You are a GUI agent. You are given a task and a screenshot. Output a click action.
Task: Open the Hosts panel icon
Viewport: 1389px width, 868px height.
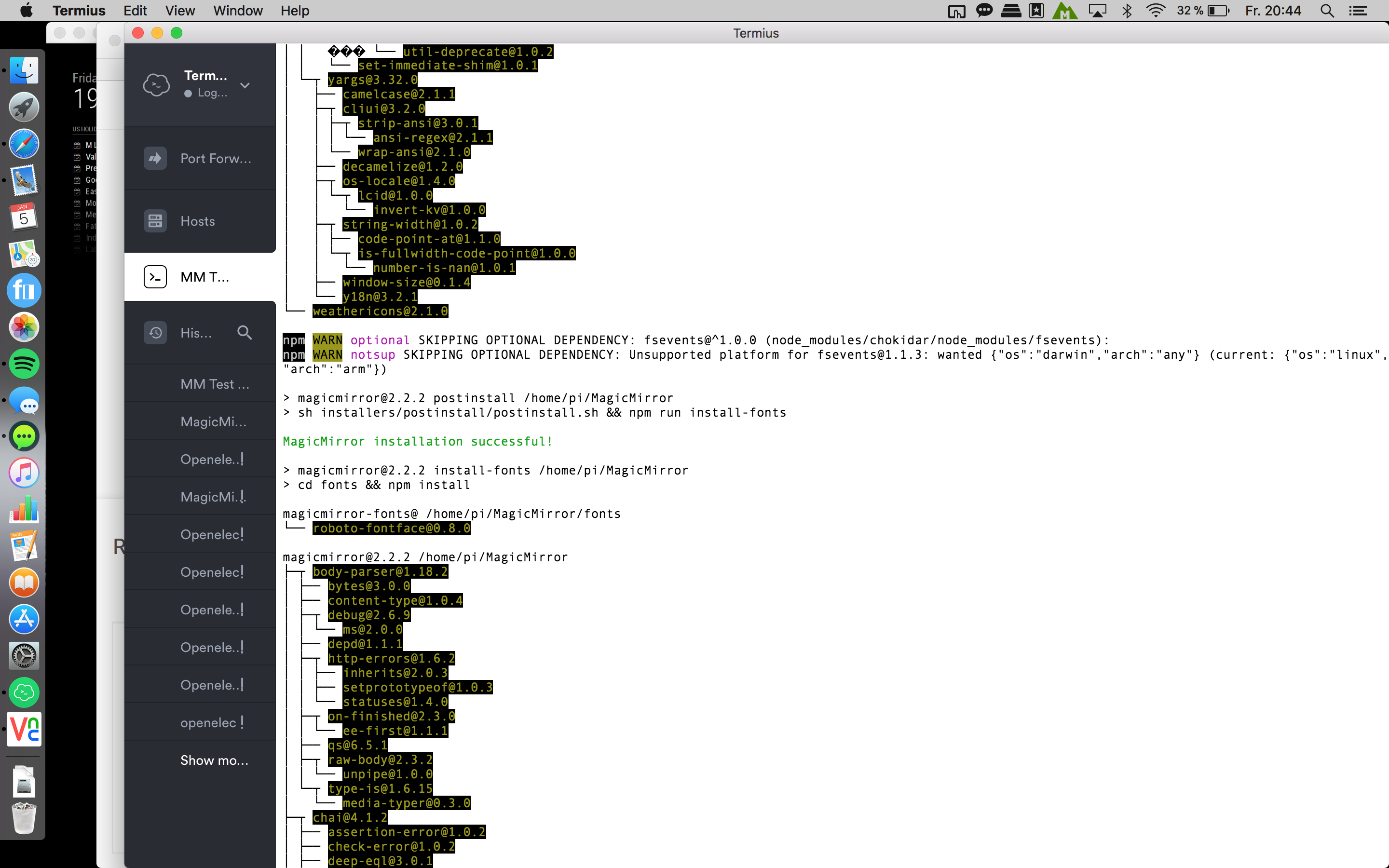pyautogui.click(x=155, y=221)
